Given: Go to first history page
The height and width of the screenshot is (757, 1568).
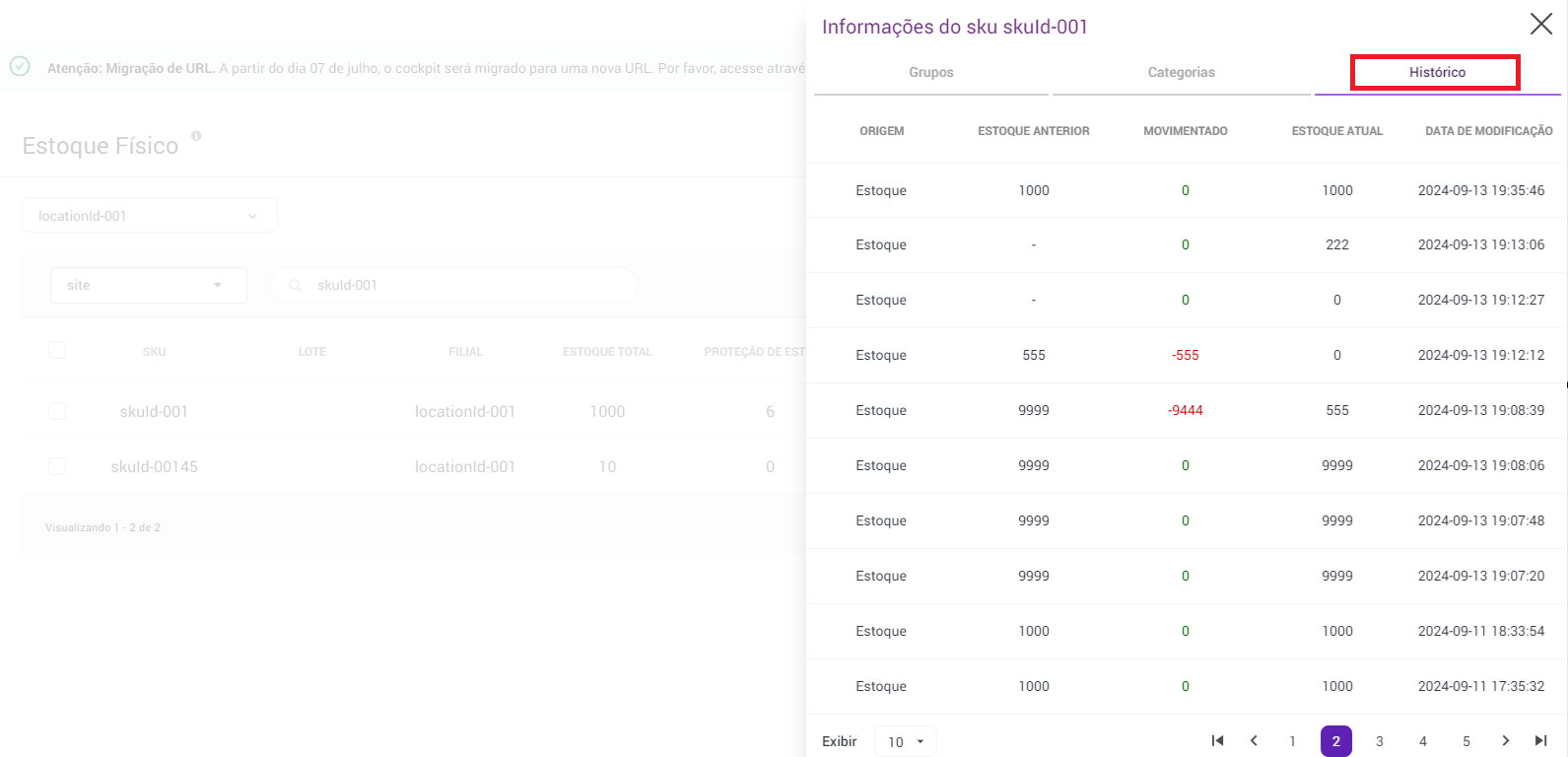Looking at the screenshot, I should (1217, 741).
